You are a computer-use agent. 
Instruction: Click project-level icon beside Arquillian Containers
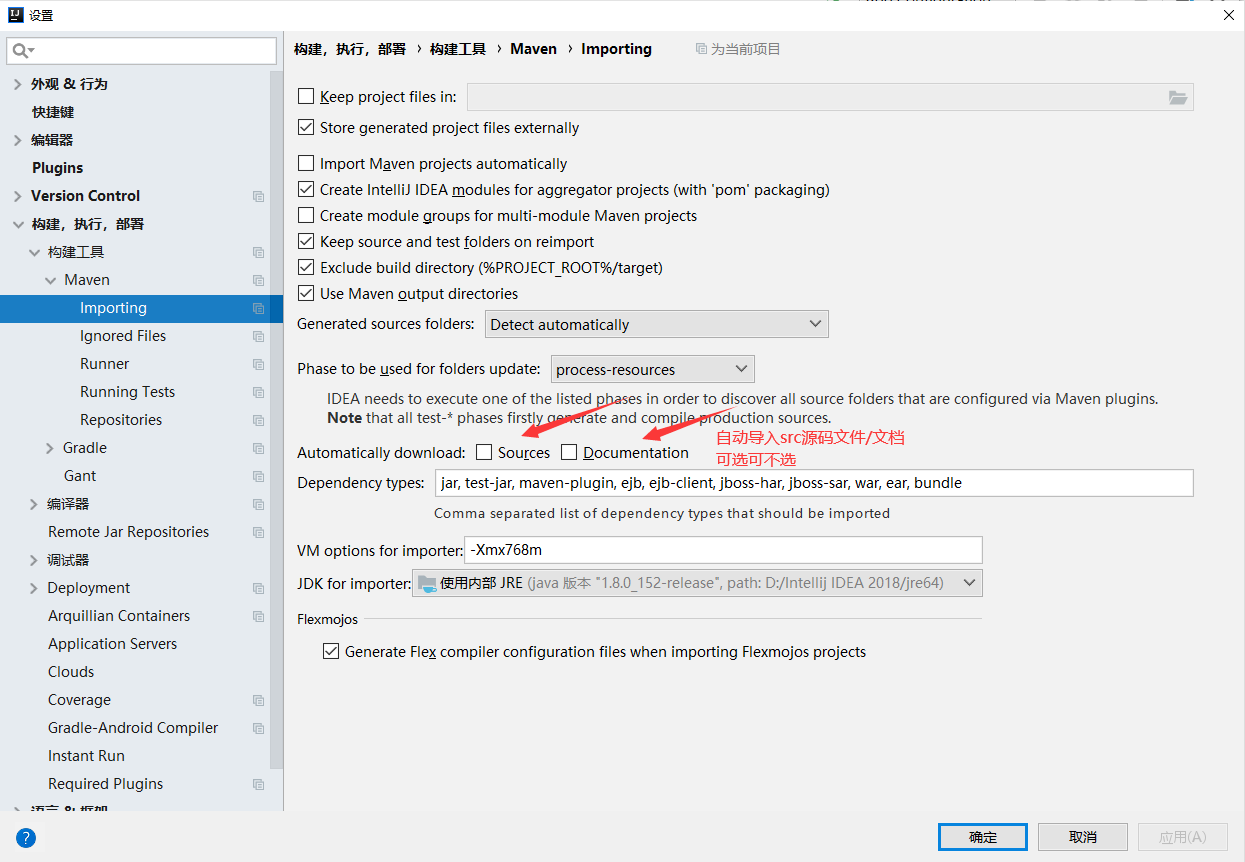tap(258, 616)
